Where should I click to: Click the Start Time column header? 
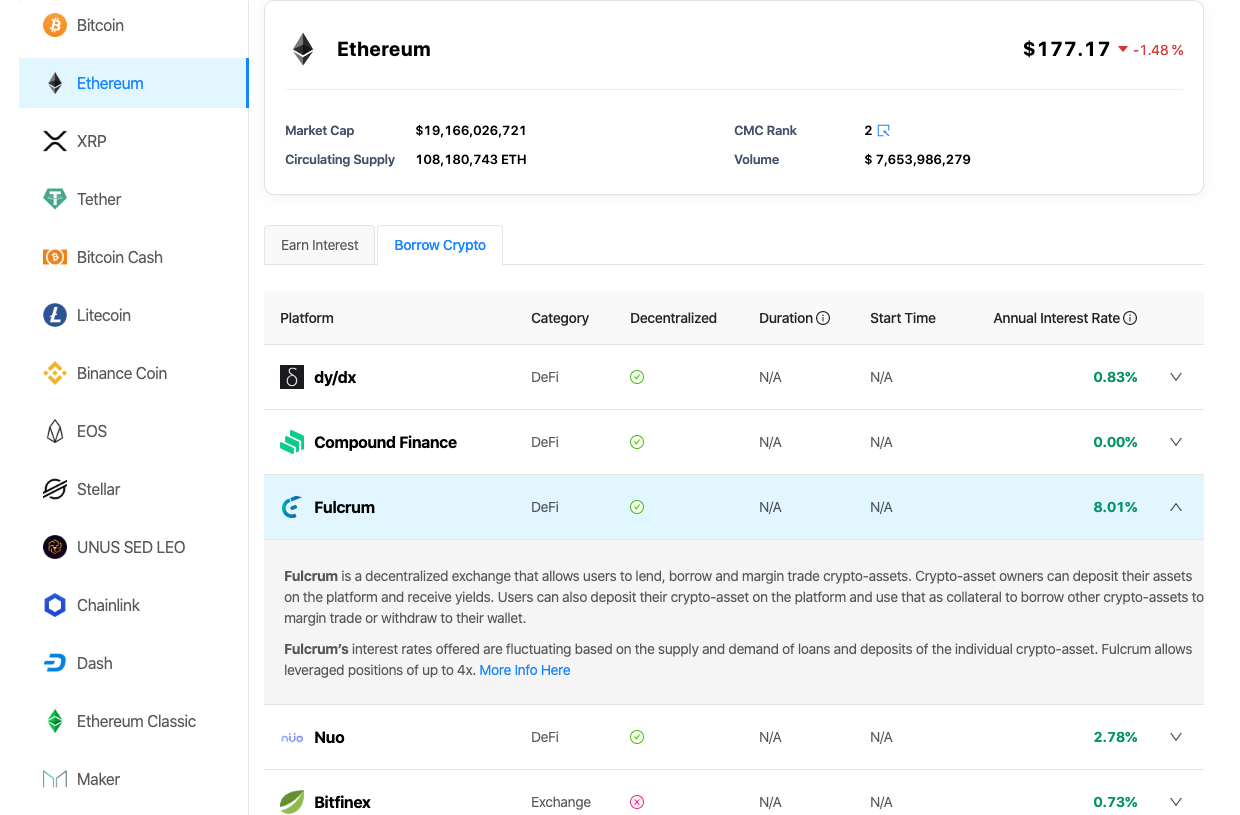tap(903, 318)
